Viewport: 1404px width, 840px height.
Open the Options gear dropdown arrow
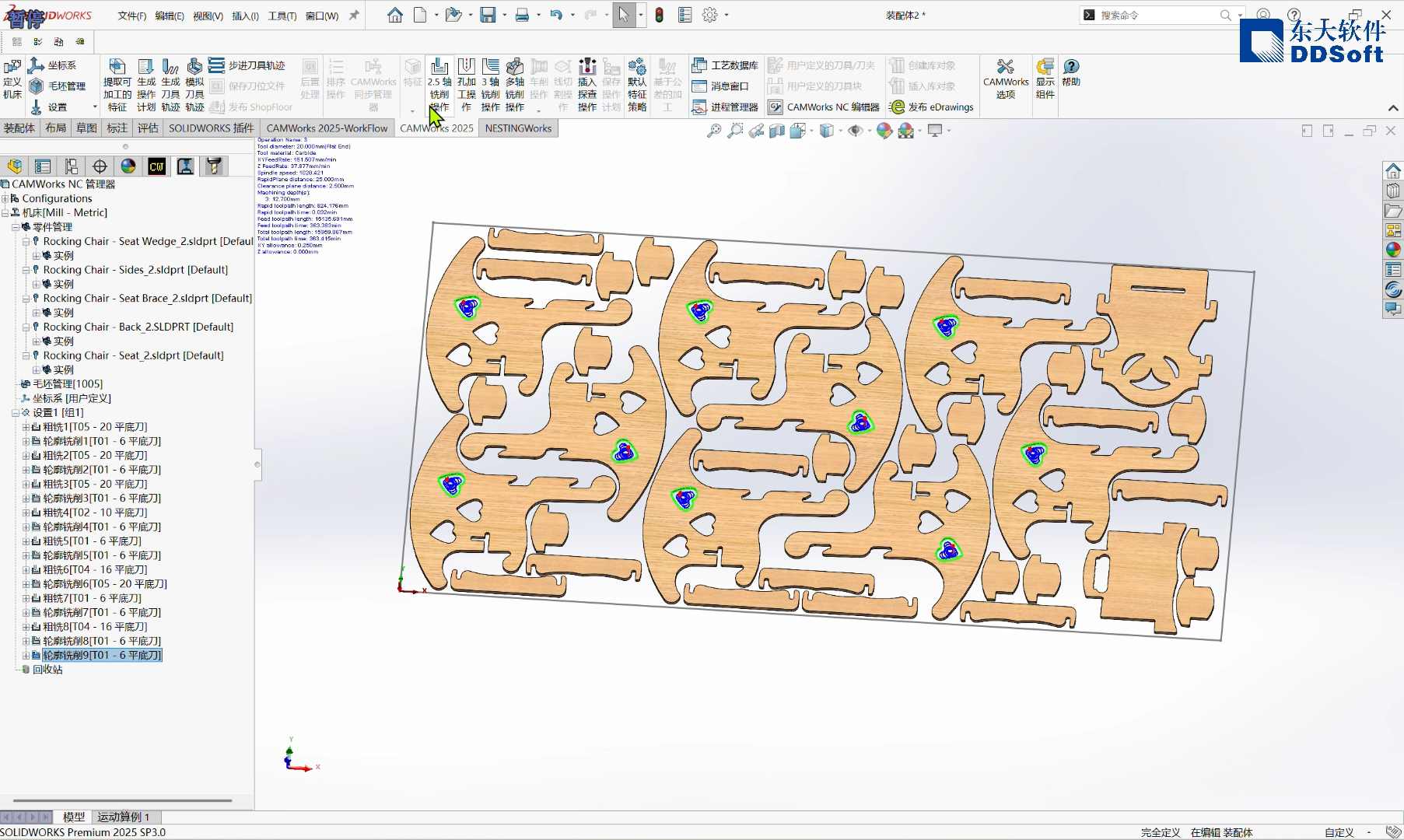pos(727,15)
